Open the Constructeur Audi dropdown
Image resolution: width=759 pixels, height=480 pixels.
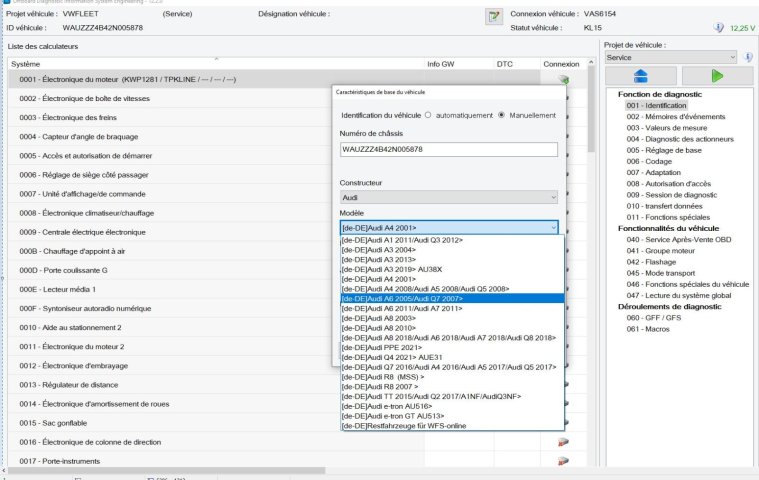pos(449,197)
